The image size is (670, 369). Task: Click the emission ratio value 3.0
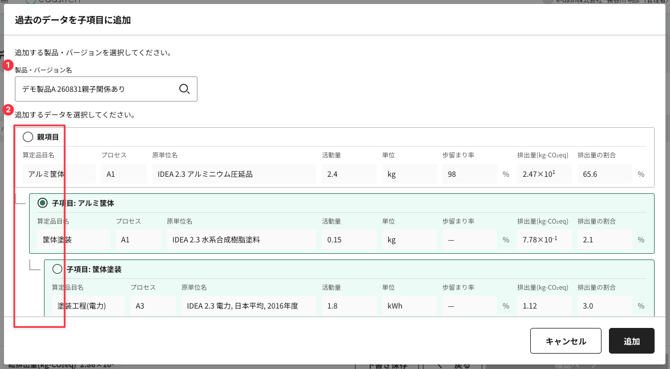click(605, 306)
